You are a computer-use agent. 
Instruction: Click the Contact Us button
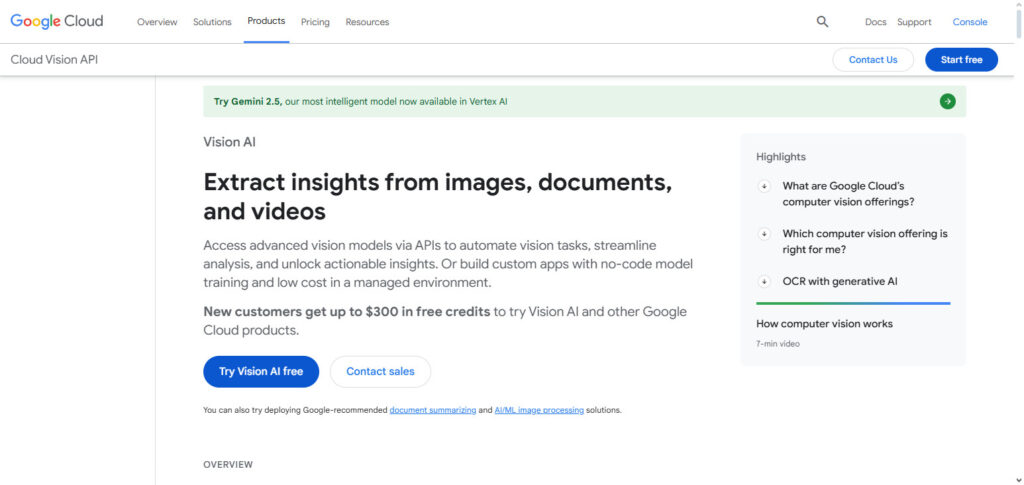point(873,59)
